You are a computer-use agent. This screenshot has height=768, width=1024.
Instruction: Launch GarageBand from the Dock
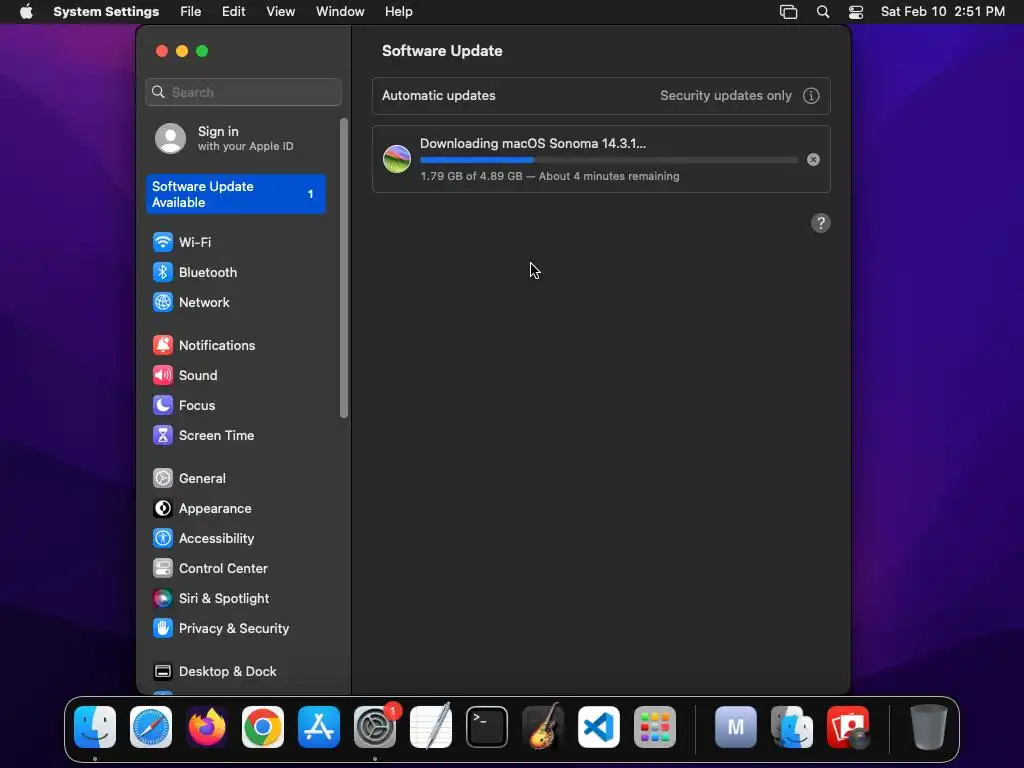(543, 727)
